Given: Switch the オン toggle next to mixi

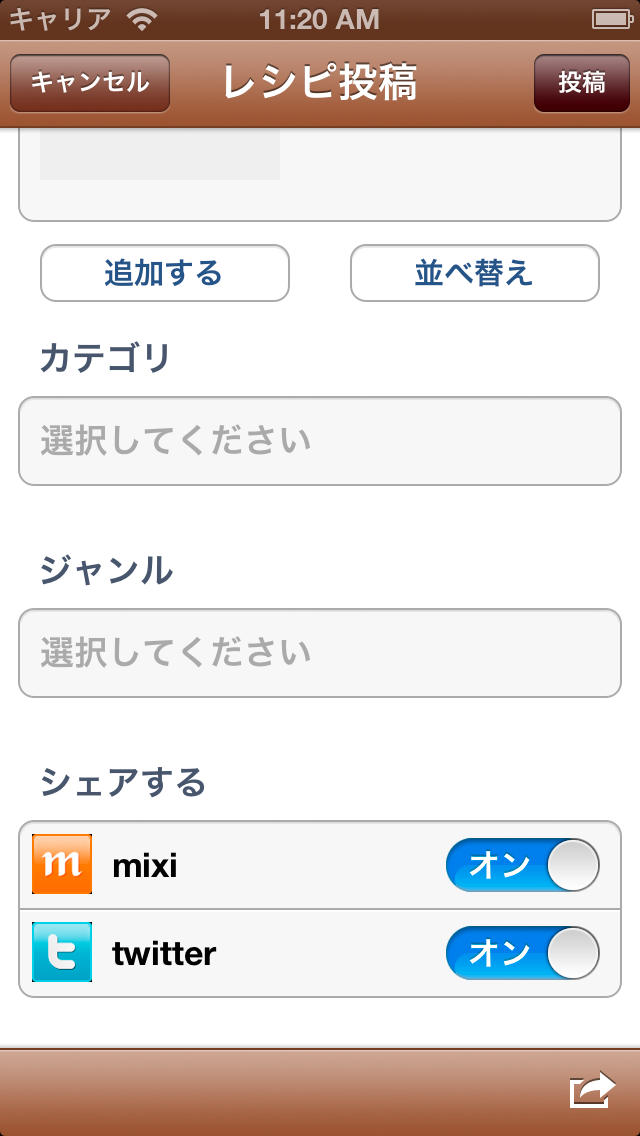Looking at the screenshot, I should click(x=522, y=865).
